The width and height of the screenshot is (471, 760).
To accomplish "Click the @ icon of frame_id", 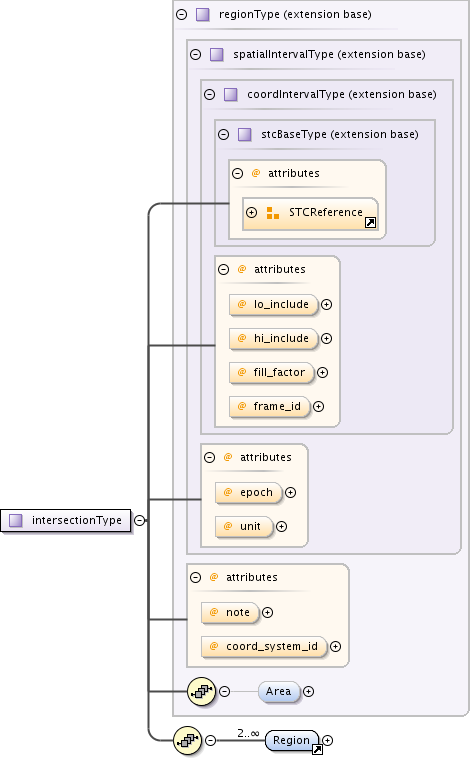I will click(242, 406).
